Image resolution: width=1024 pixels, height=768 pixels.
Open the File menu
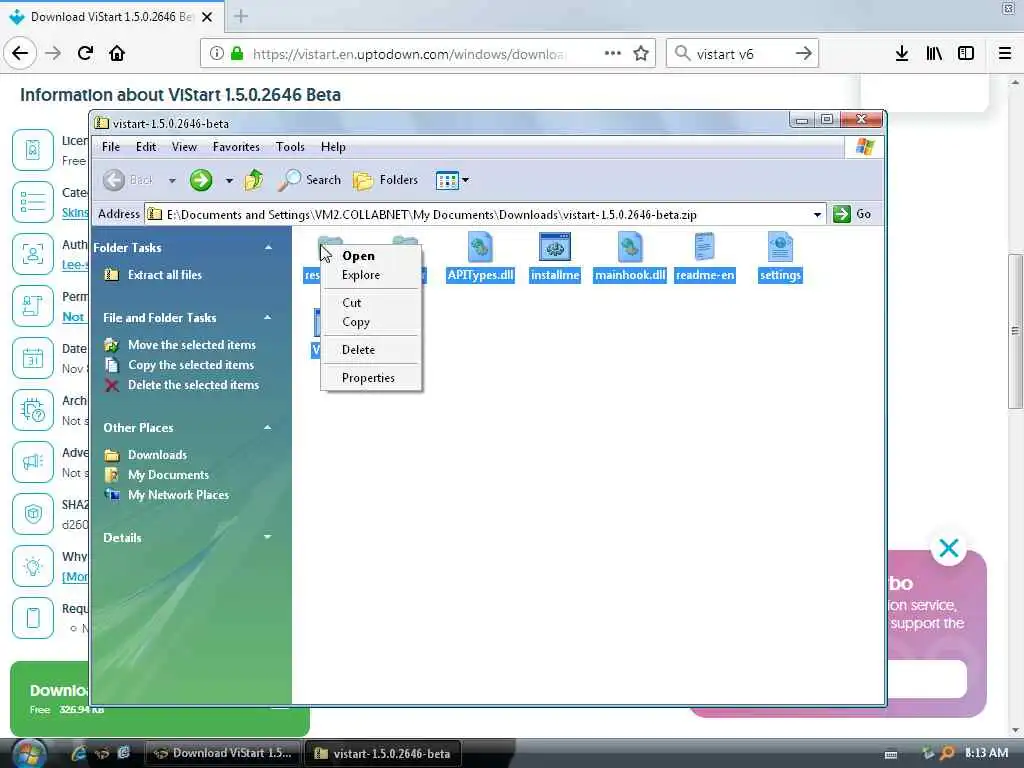click(x=111, y=147)
